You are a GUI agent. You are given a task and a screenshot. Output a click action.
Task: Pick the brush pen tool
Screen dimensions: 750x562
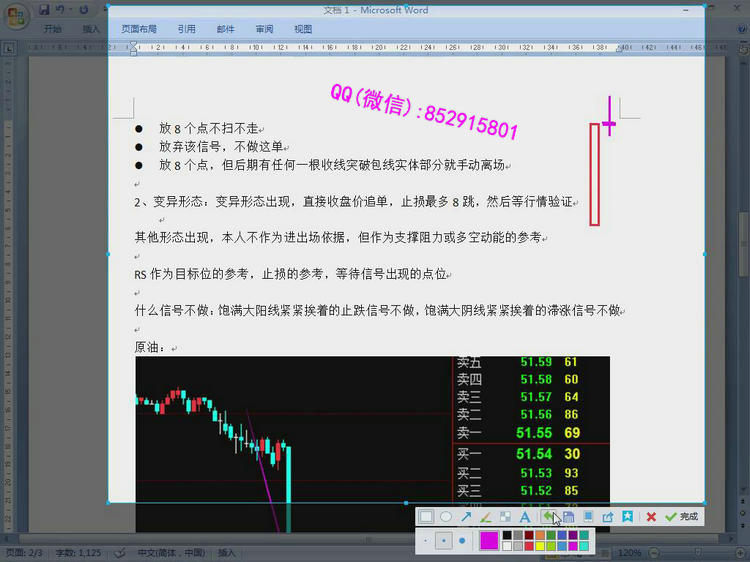click(485, 517)
